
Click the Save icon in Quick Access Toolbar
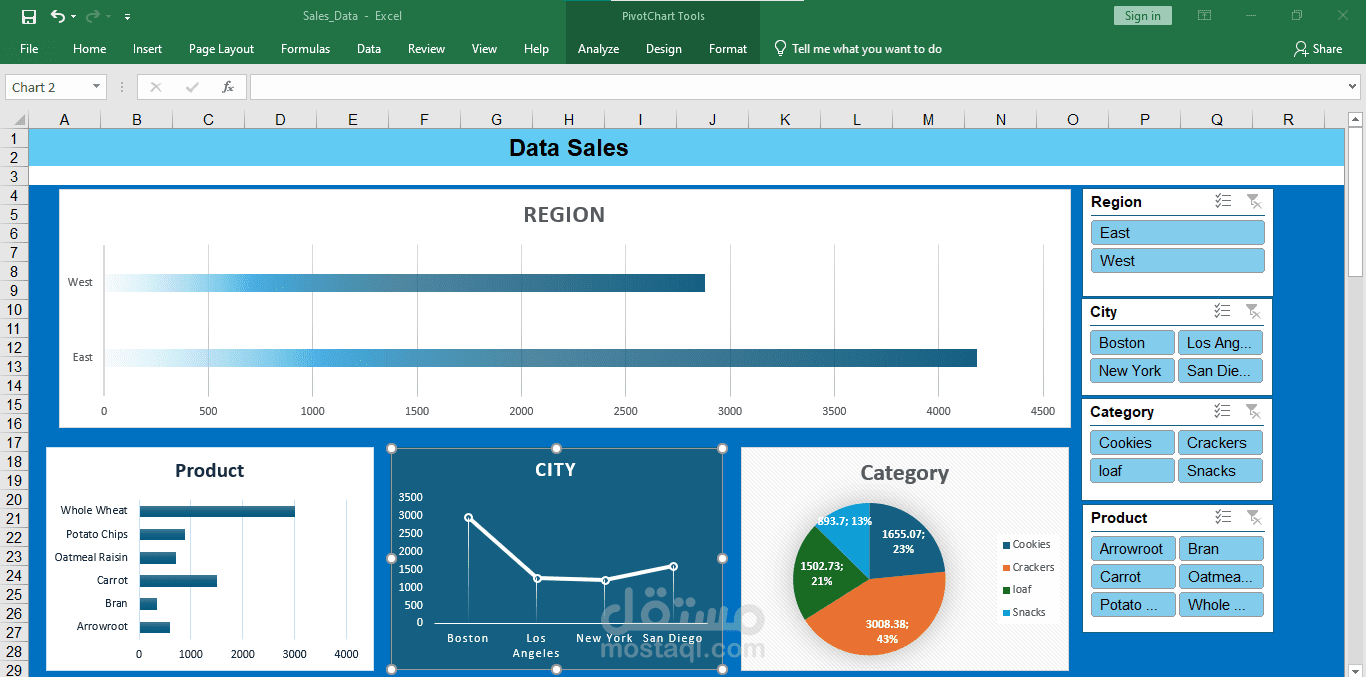pyautogui.click(x=29, y=16)
